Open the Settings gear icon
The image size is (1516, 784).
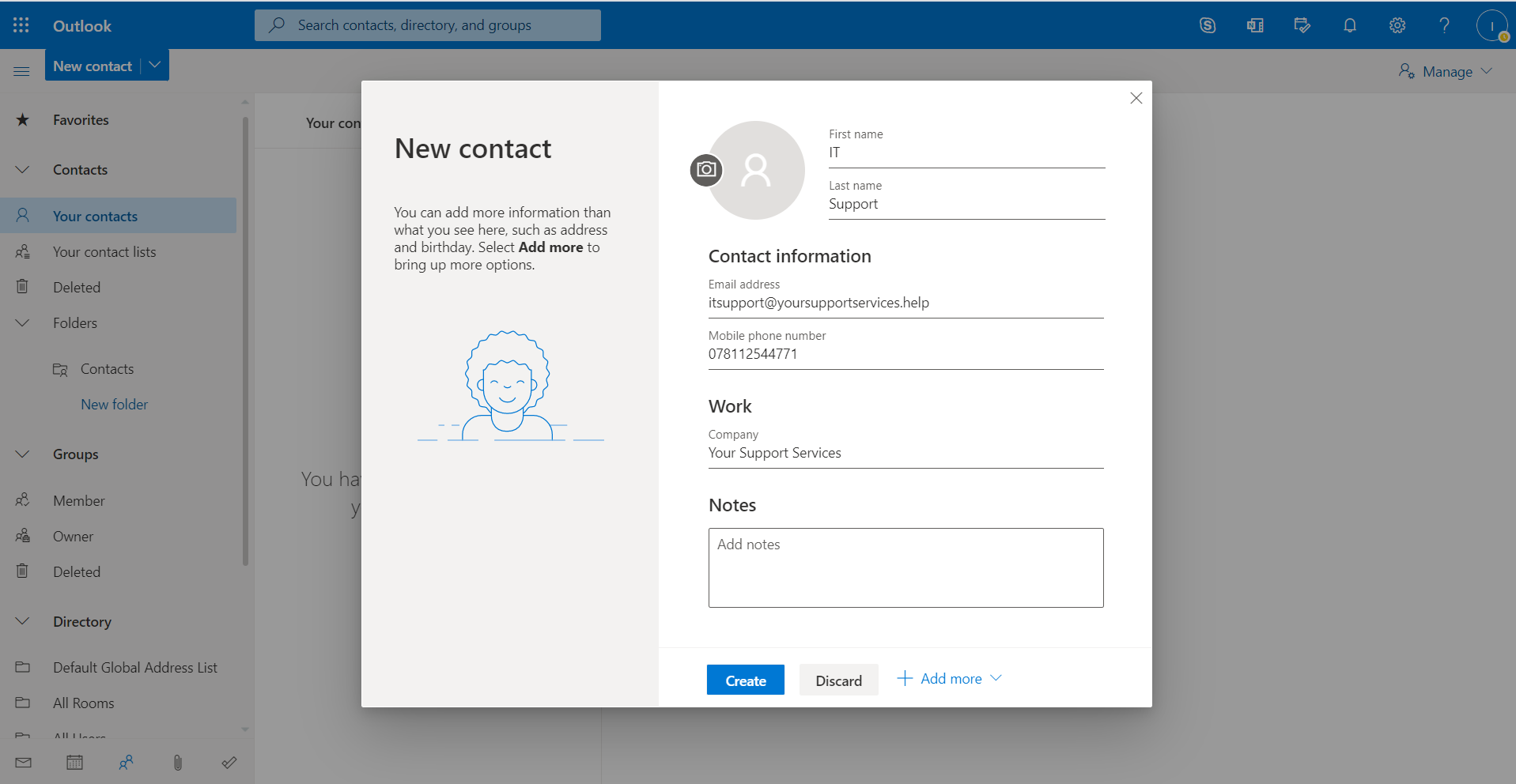[1397, 25]
